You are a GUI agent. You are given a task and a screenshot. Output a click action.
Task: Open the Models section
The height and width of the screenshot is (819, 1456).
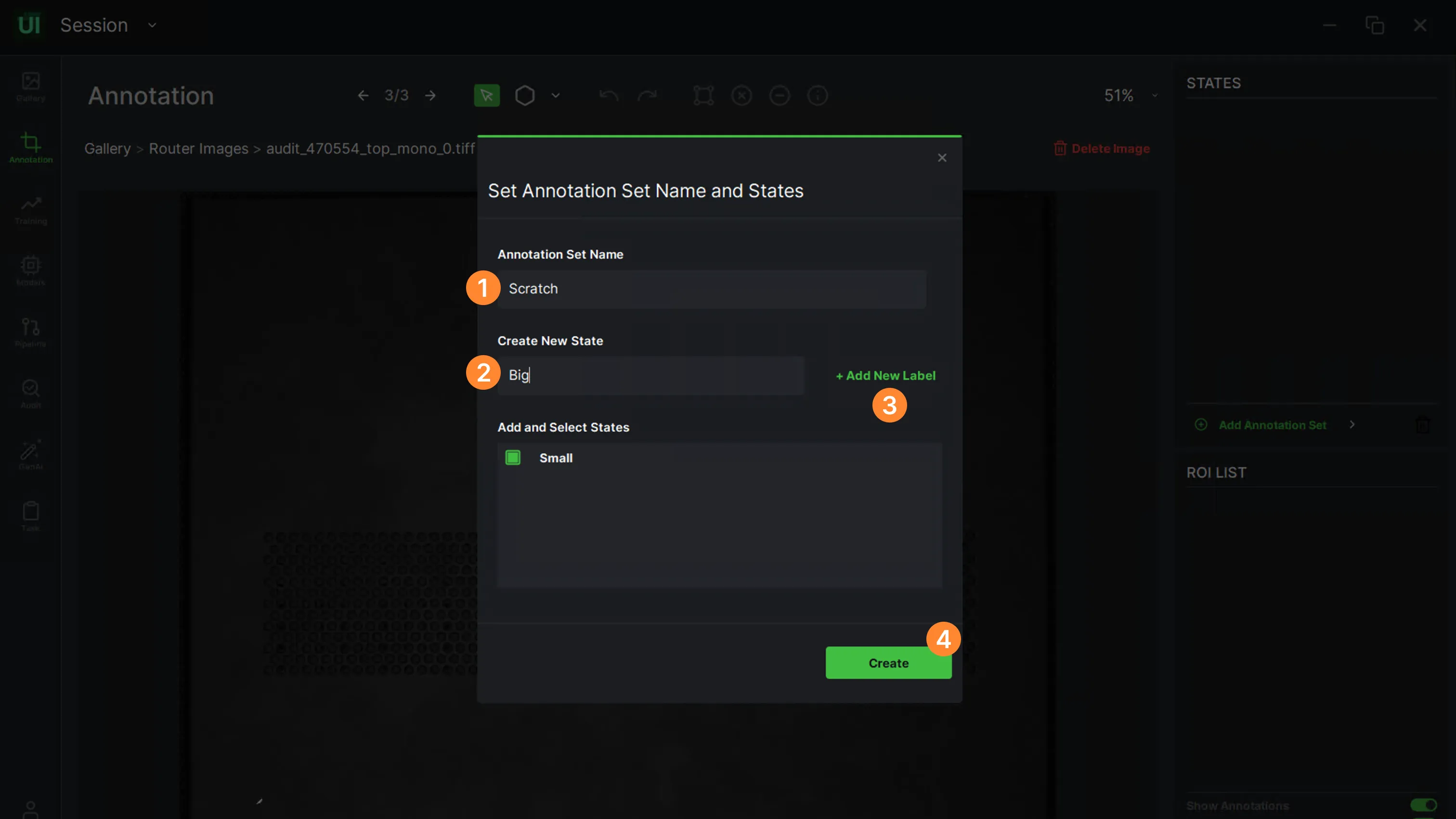coord(30,271)
